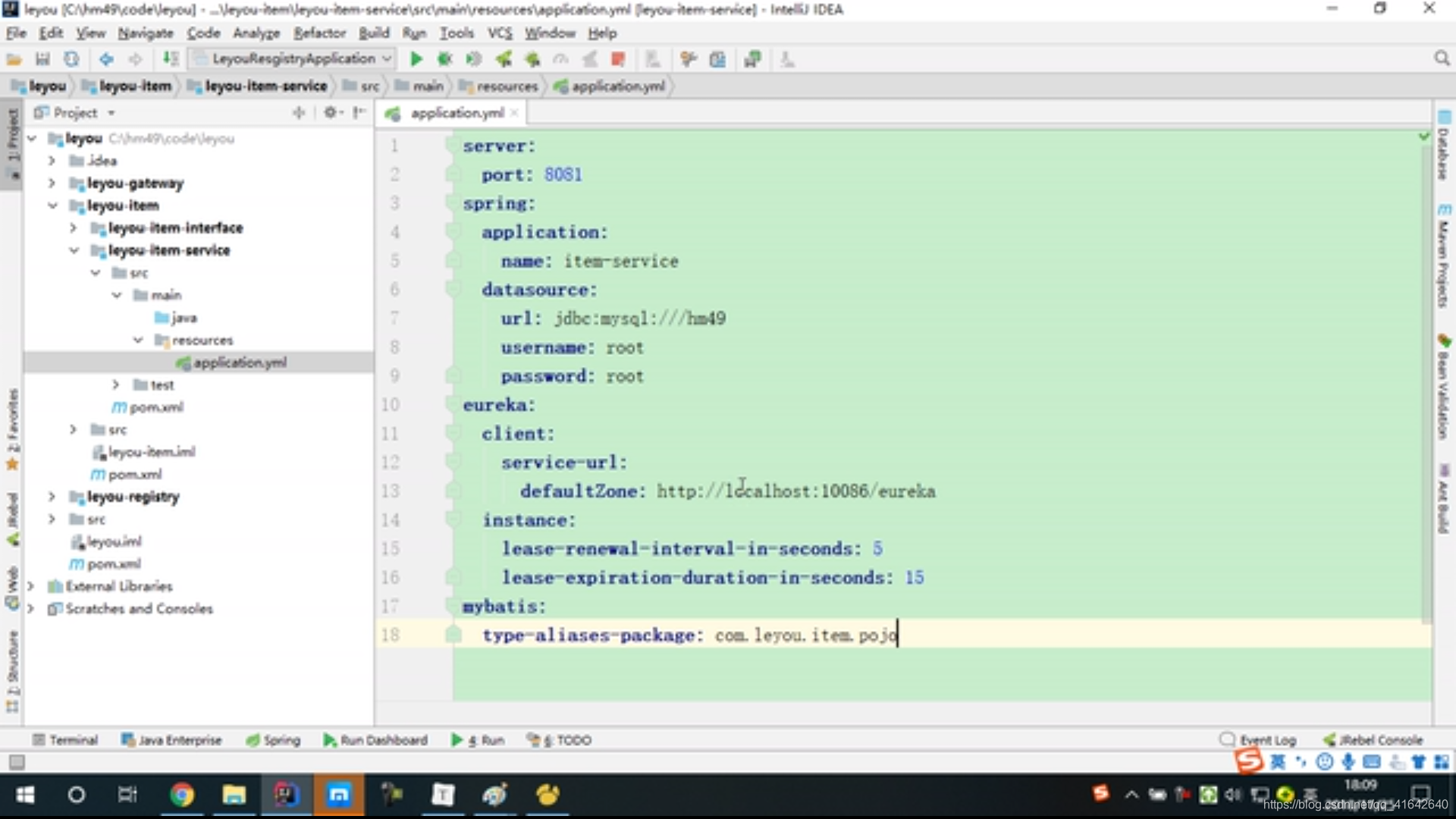
Task: Navigate back with the blue left arrow
Action: (106, 59)
